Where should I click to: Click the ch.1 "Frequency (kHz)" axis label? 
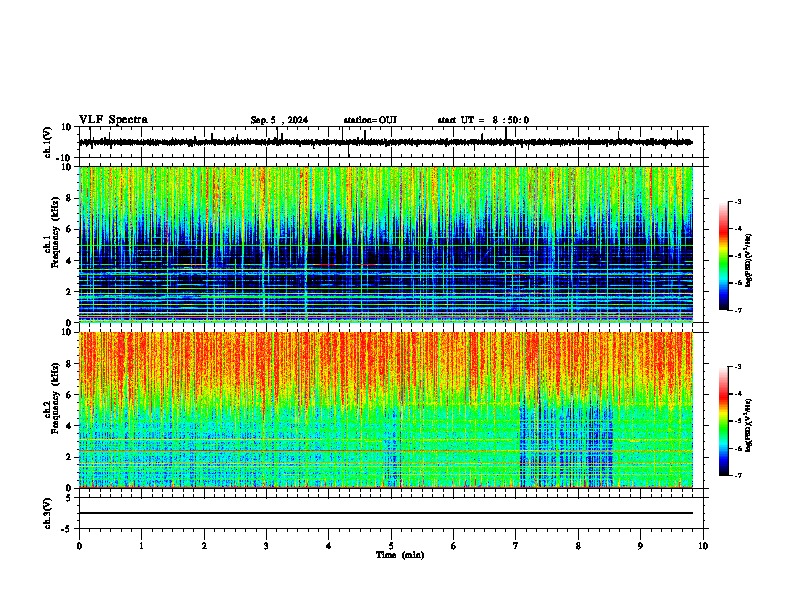pyautogui.click(x=55, y=232)
